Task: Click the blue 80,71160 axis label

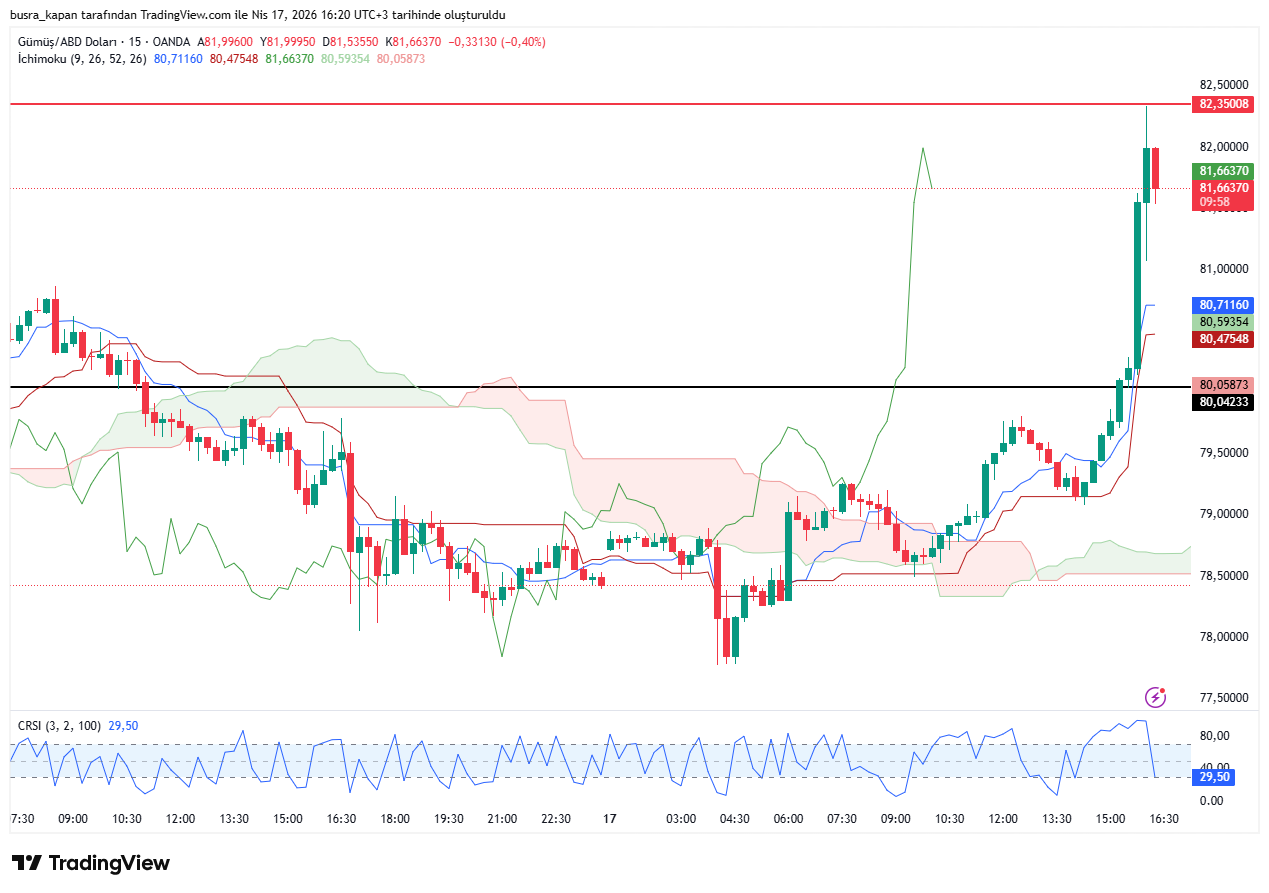Action: click(x=1223, y=305)
